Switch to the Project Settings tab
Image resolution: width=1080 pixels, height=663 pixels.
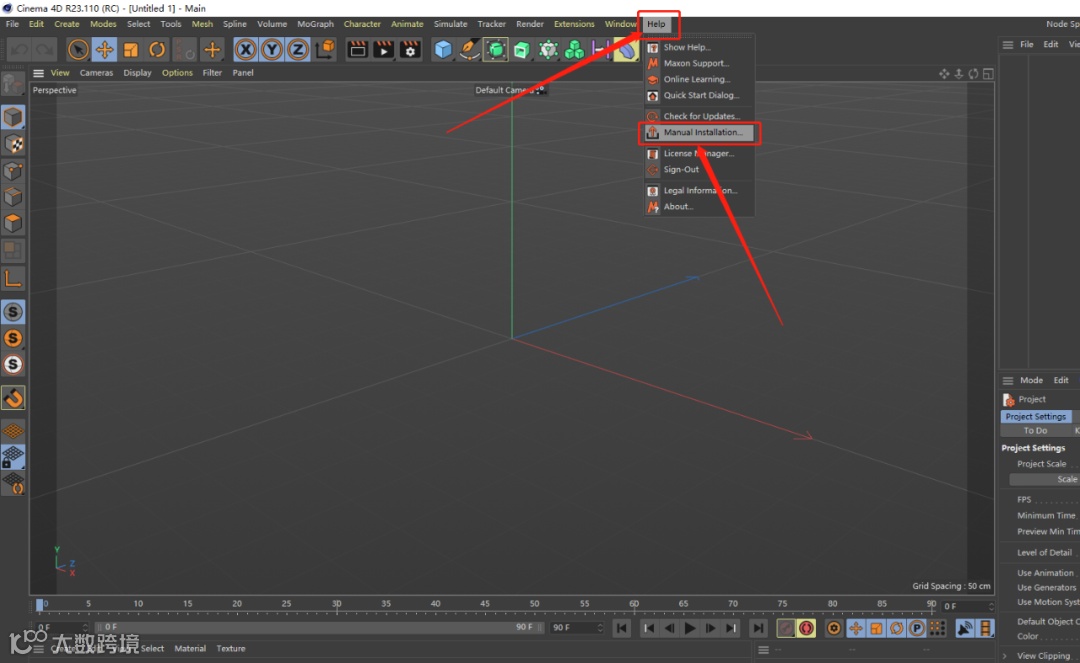click(x=1036, y=417)
